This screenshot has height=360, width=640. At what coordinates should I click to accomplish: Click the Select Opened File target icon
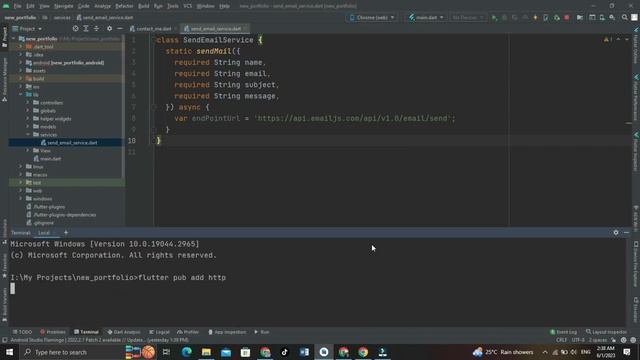[x=76, y=29]
